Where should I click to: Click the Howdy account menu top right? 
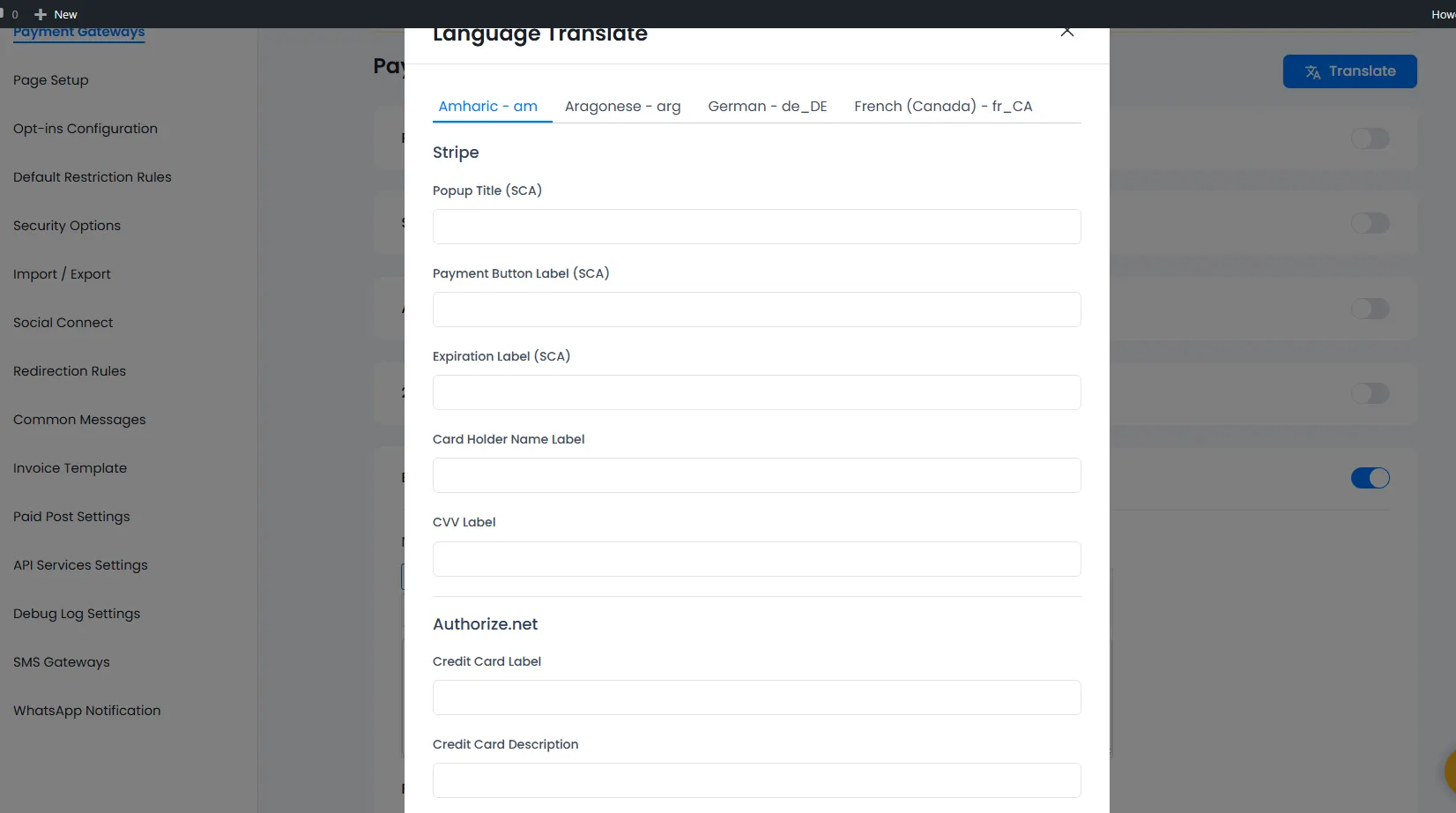(x=1441, y=14)
